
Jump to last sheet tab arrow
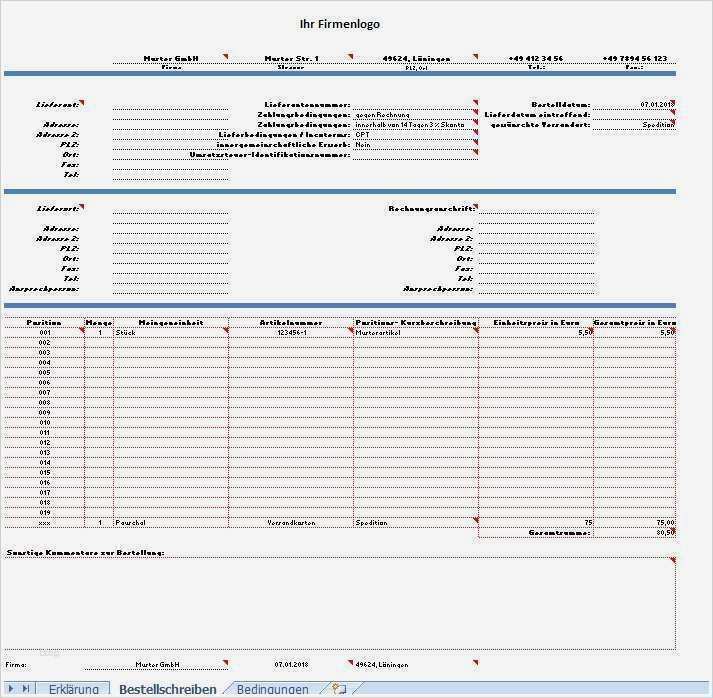26,688
